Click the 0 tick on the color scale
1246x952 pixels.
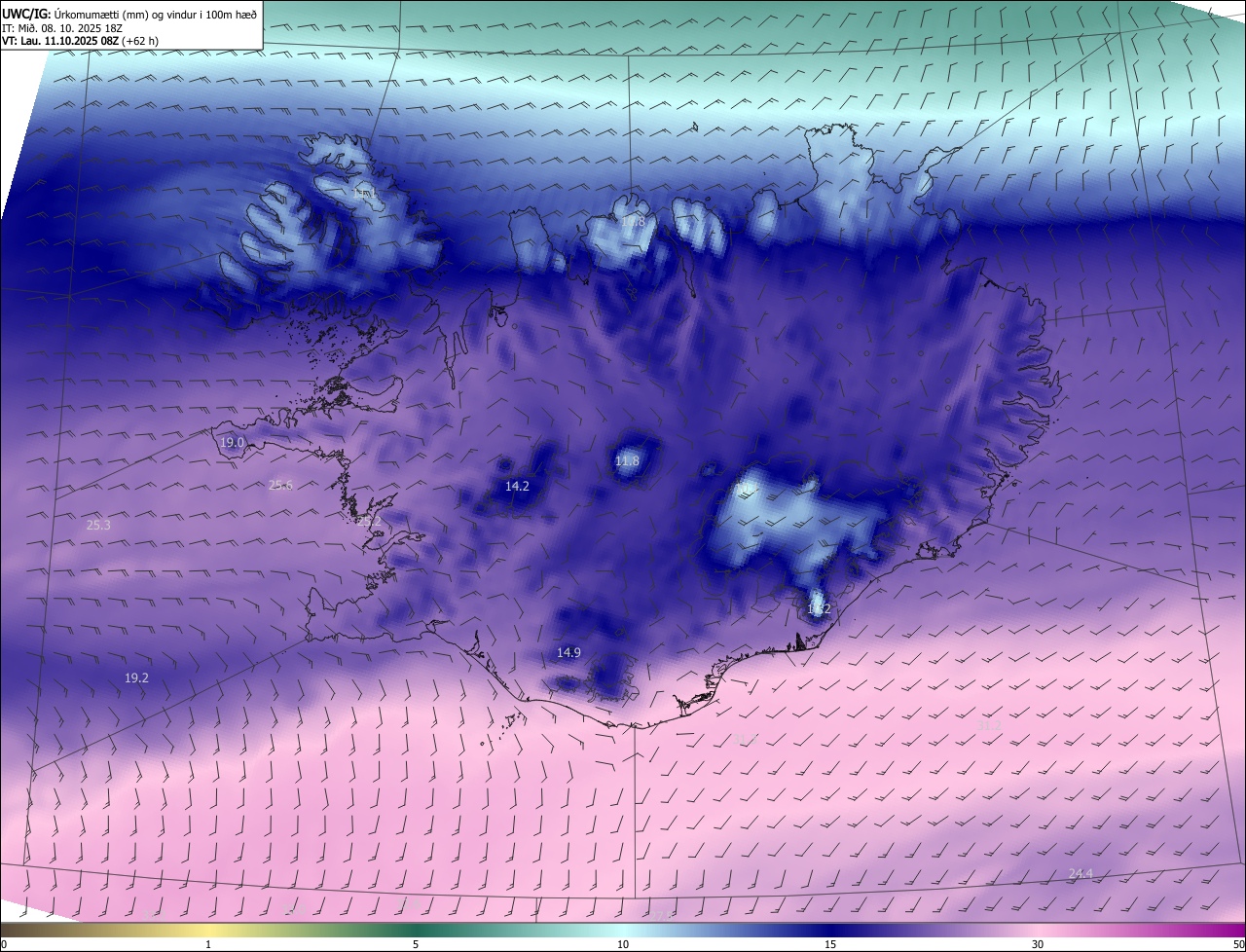pos(4,944)
